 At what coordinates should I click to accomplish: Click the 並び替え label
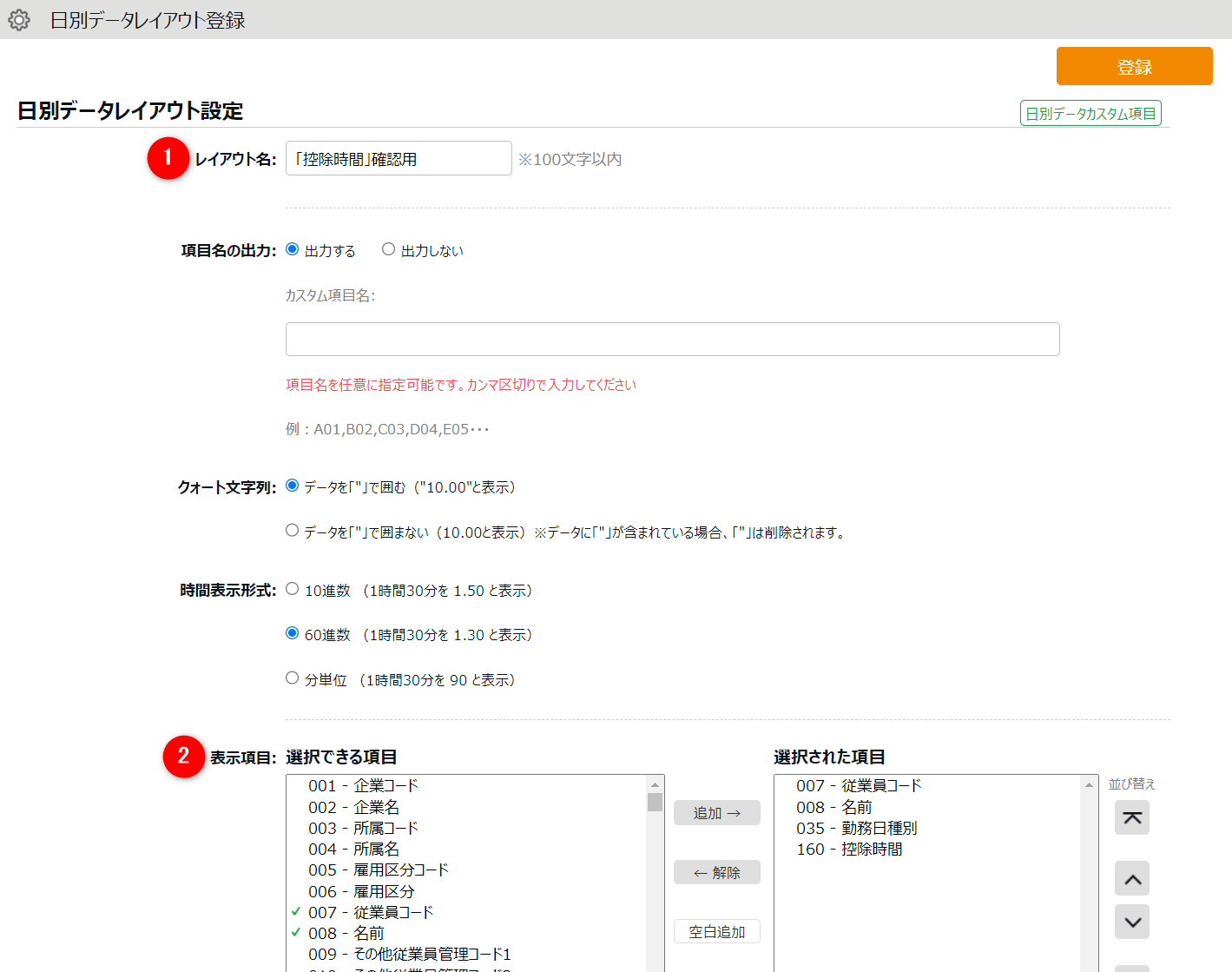[1132, 784]
